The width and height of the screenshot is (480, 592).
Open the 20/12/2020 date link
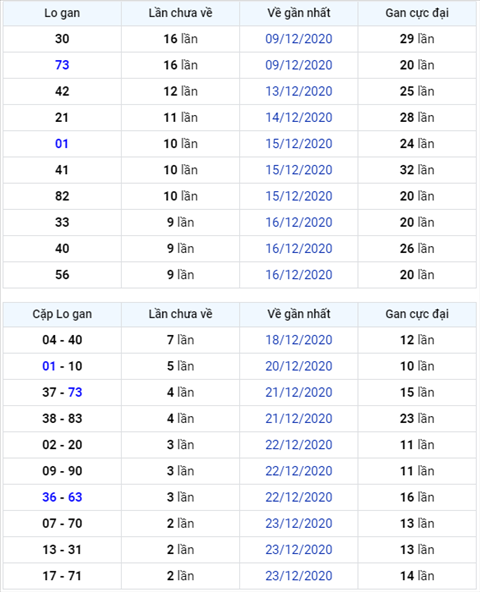coord(299,366)
